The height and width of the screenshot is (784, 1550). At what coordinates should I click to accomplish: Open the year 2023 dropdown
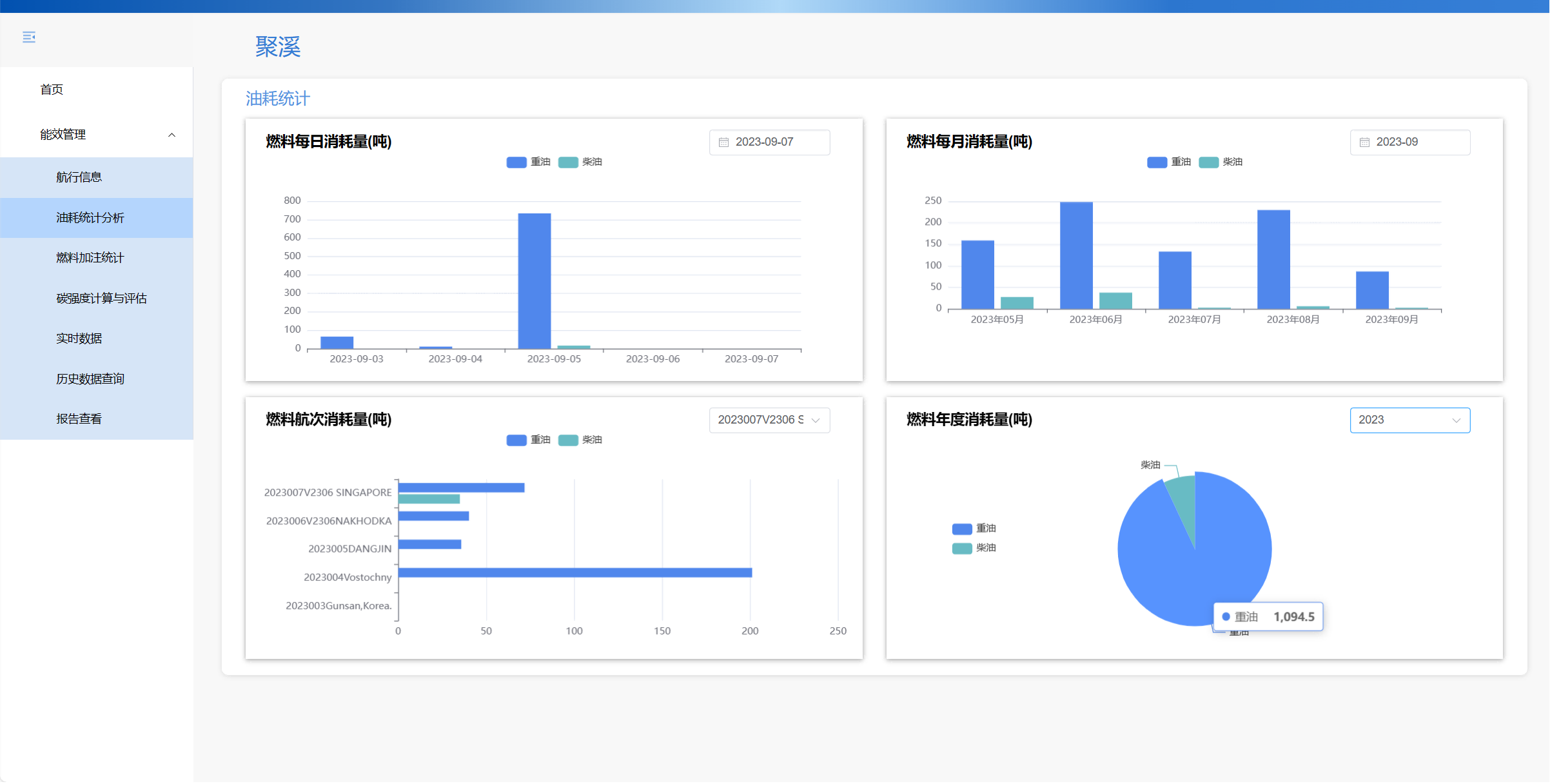point(1409,420)
